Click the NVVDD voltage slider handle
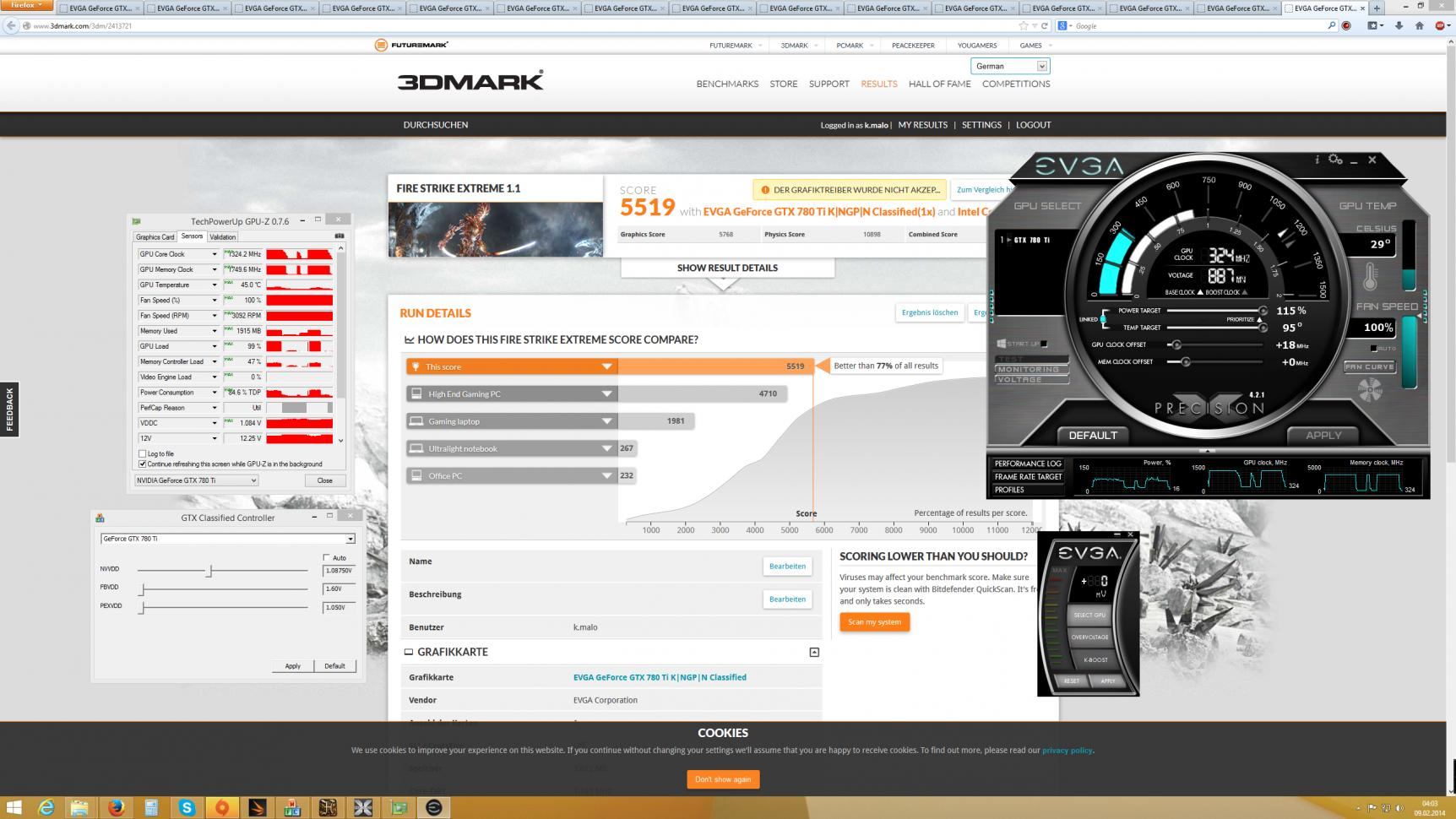1456x819 pixels. pos(210,571)
